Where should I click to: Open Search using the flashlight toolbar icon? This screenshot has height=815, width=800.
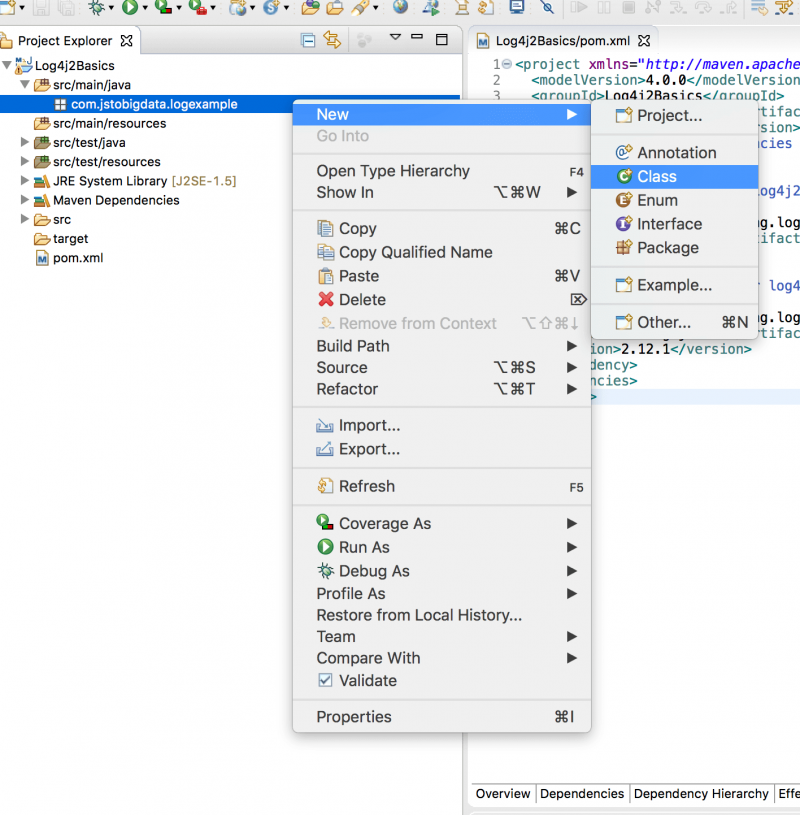[550, 9]
